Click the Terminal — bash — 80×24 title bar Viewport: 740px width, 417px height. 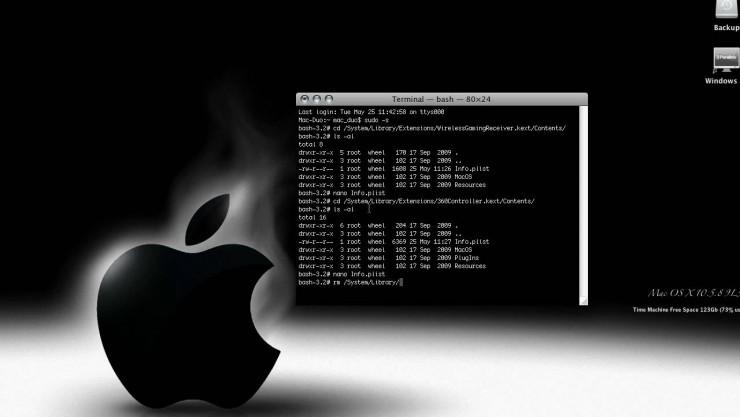click(x=442, y=99)
